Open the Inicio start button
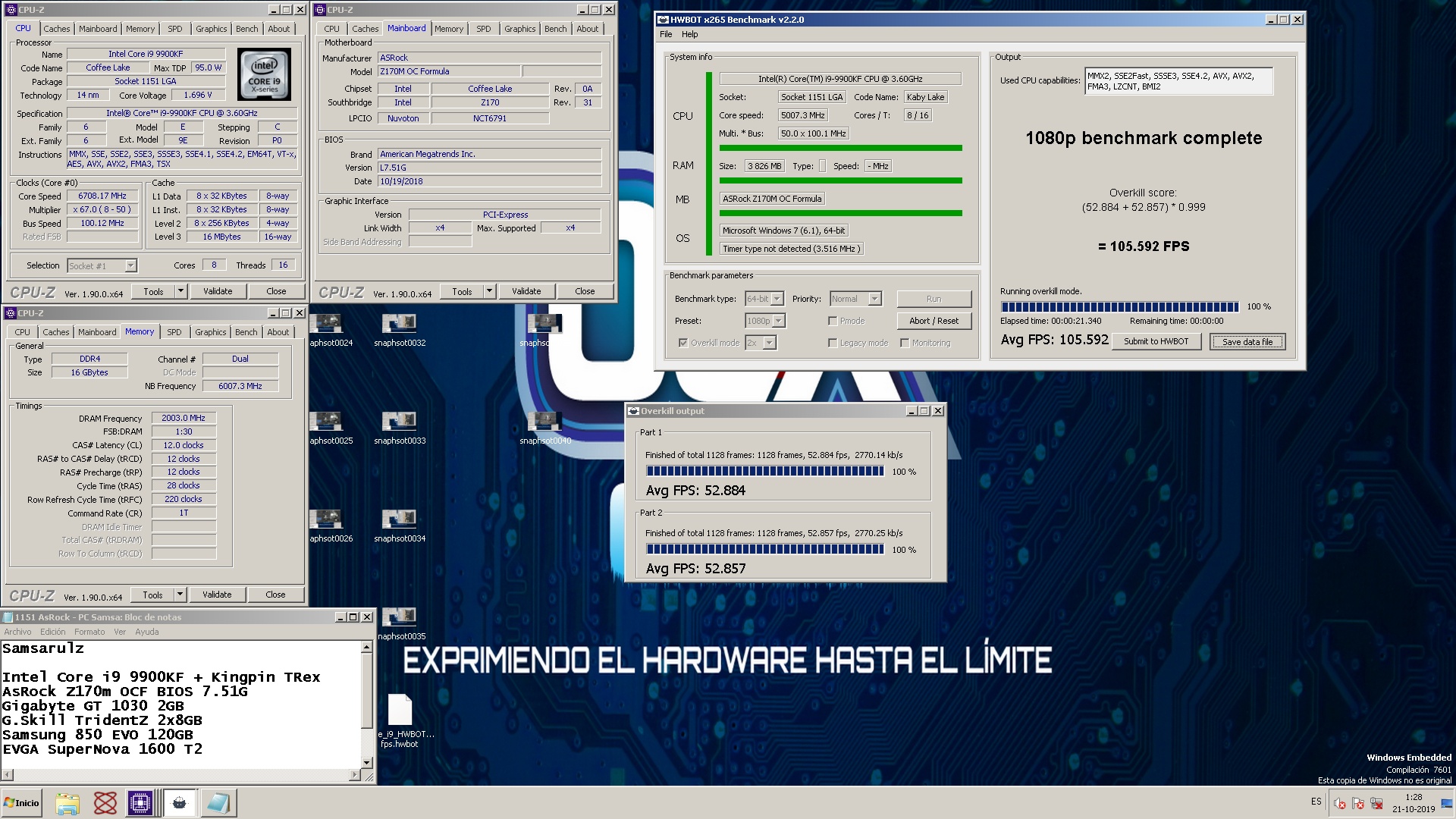This screenshot has width=1456, height=819. coord(21,803)
